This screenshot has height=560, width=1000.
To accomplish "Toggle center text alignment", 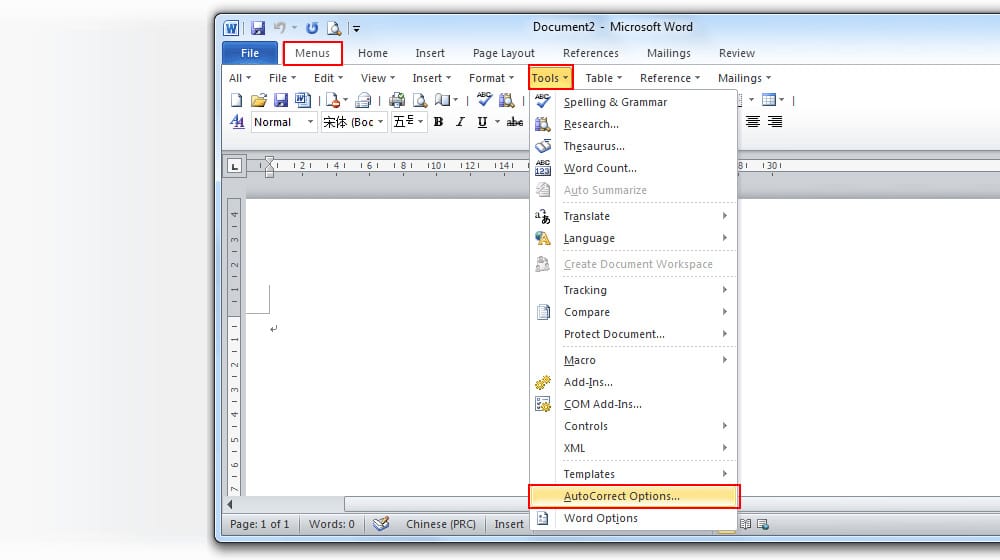I will (x=753, y=122).
